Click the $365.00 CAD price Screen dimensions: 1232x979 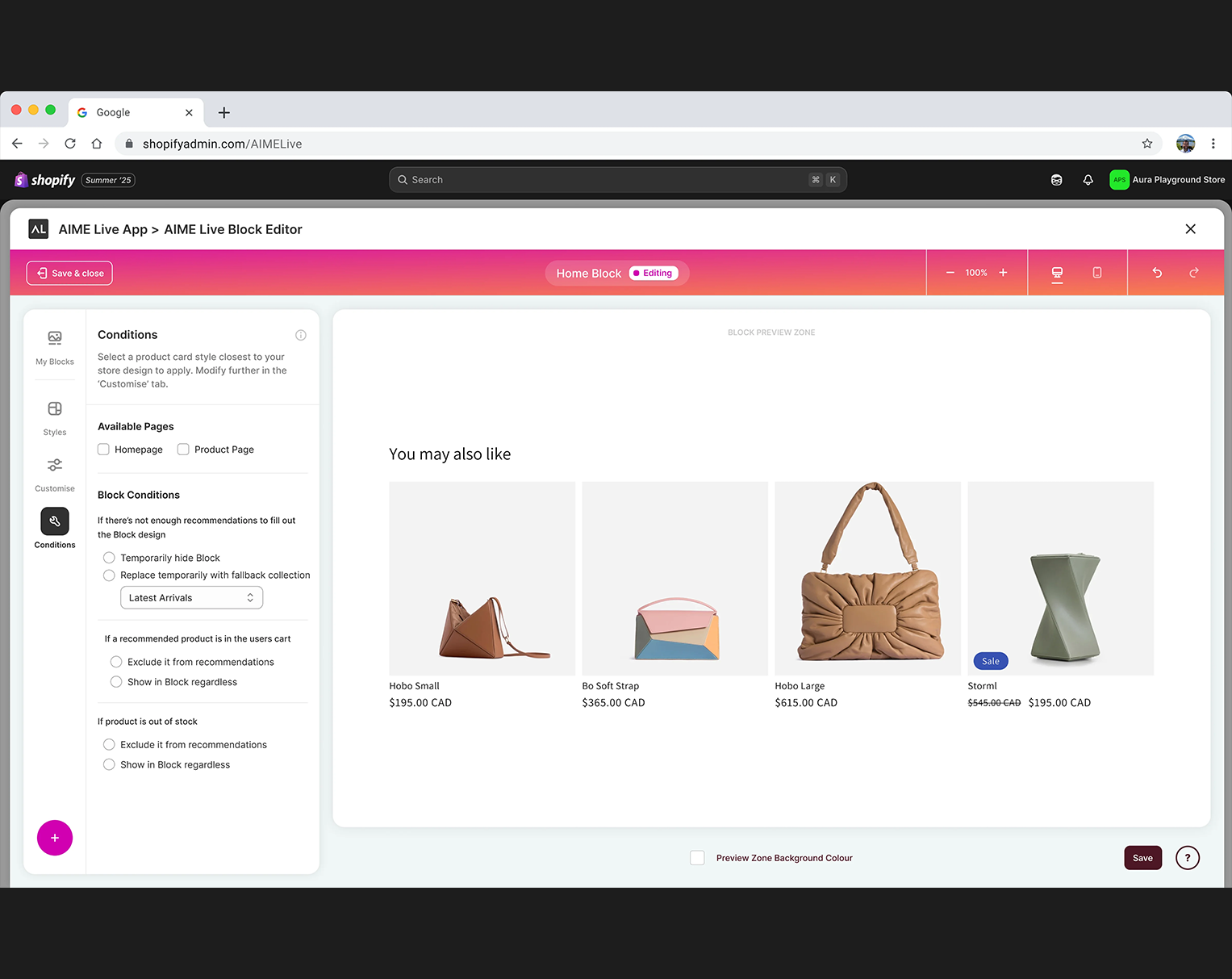pyautogui.click(x=614, y=703)
